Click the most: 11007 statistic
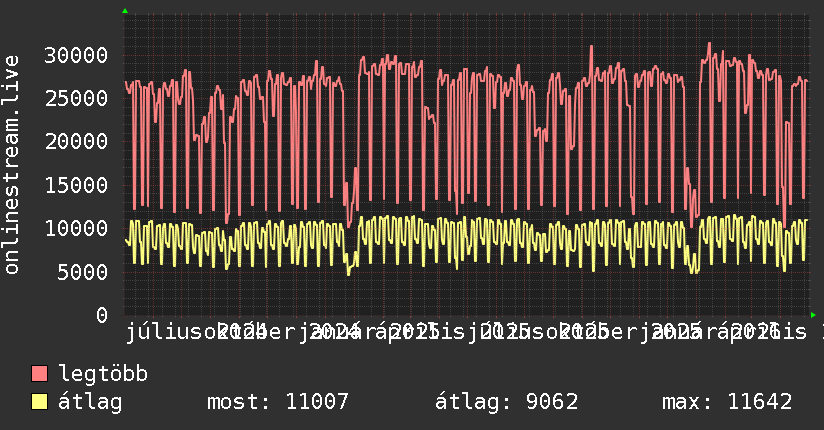The width and height of the screenshot is (824, 430). 277,402
